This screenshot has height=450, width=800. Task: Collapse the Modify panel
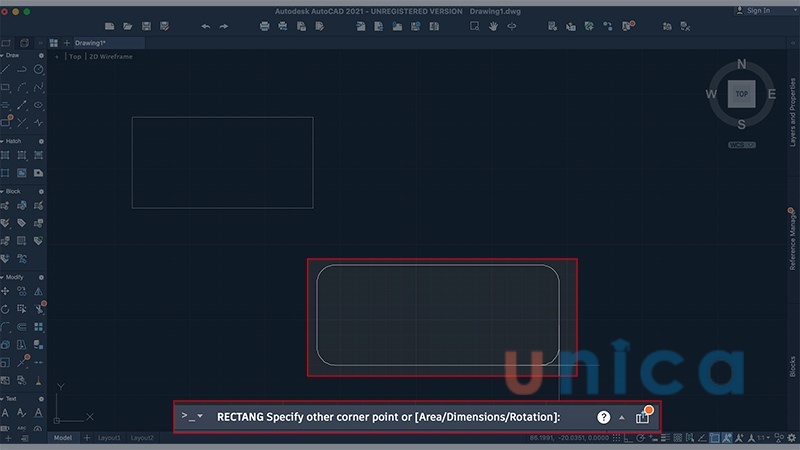click(x=2, y=278)
